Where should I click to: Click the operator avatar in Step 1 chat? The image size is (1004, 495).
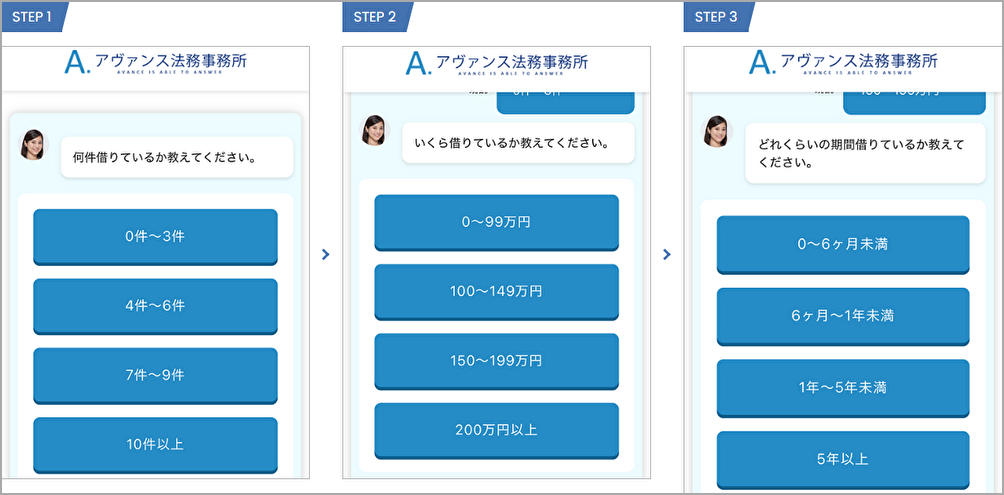click(33, 145)
